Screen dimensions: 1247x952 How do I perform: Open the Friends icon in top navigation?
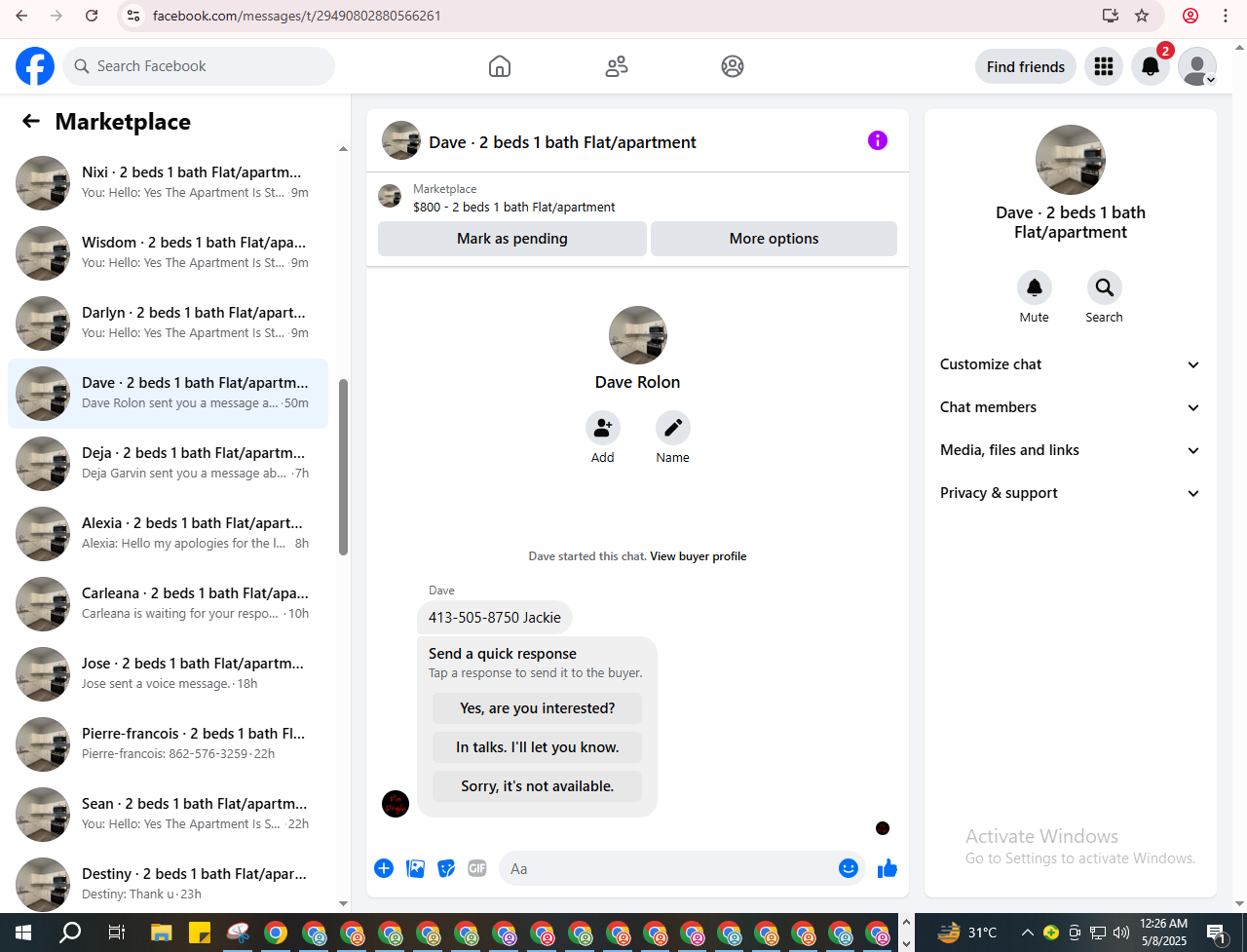click(617, 66)
